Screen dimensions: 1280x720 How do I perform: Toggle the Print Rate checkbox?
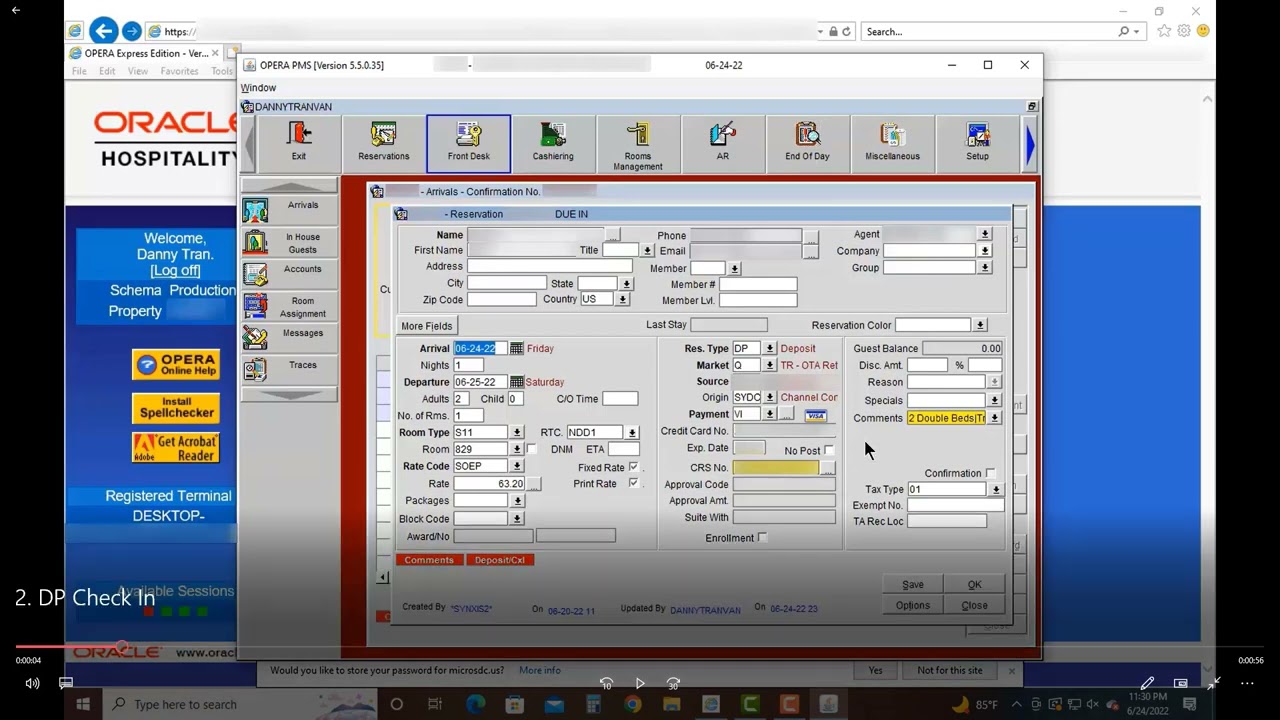(x=633, y=483)
